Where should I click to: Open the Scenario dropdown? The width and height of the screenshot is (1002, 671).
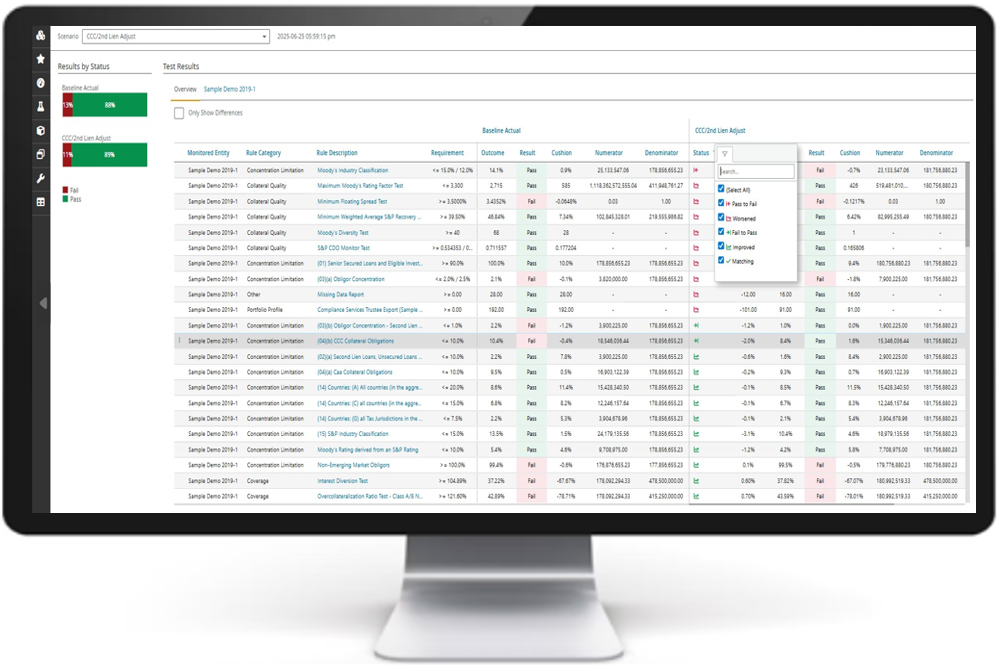click(x=175, y=36)
